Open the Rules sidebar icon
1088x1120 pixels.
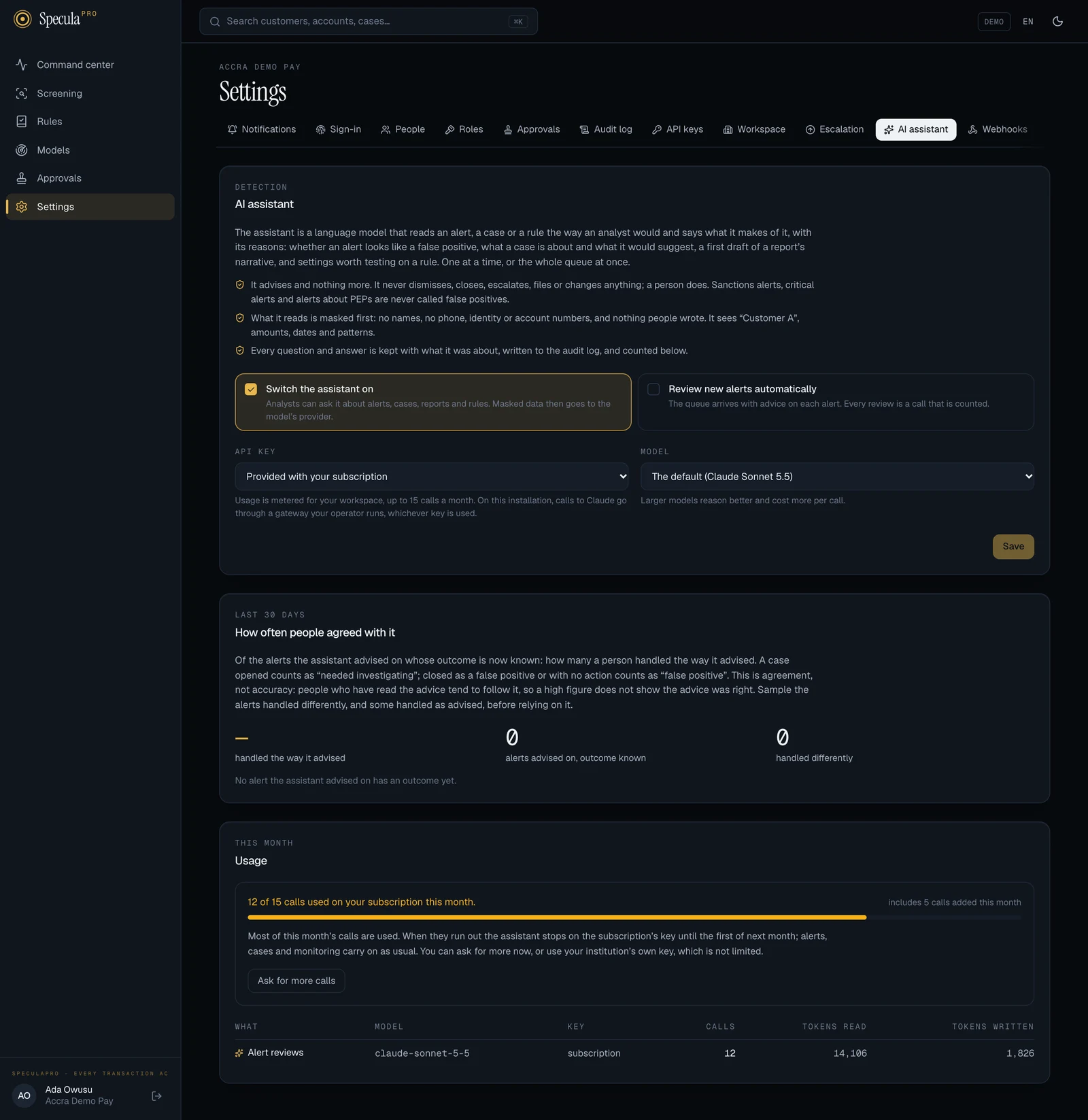point(22,122)
